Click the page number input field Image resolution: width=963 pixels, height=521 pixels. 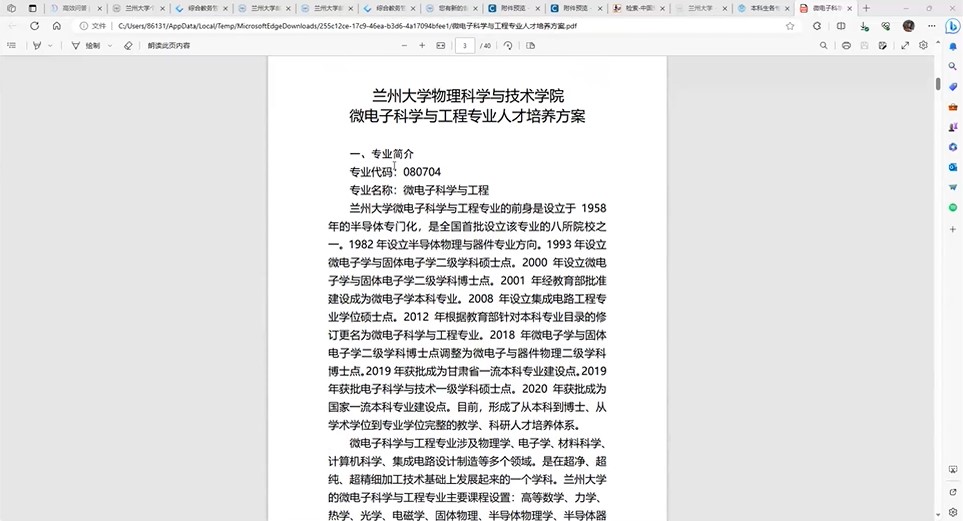point(465,45)
